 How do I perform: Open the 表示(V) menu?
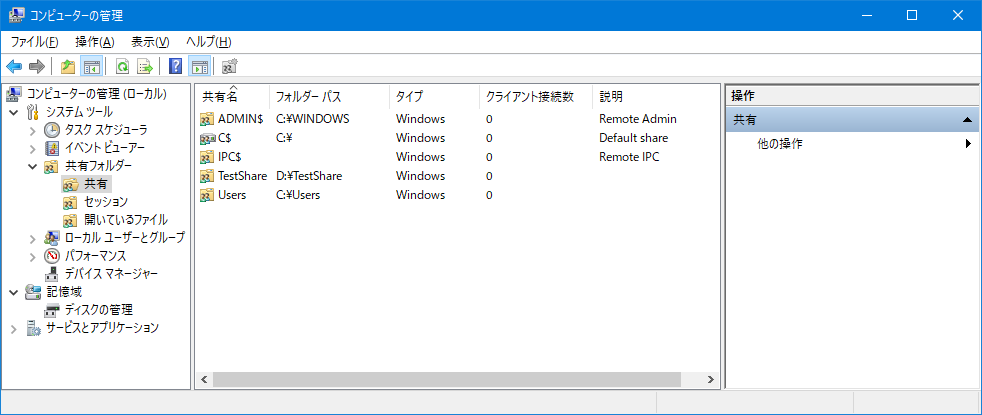pyautogui.click(x=150, y=42)
